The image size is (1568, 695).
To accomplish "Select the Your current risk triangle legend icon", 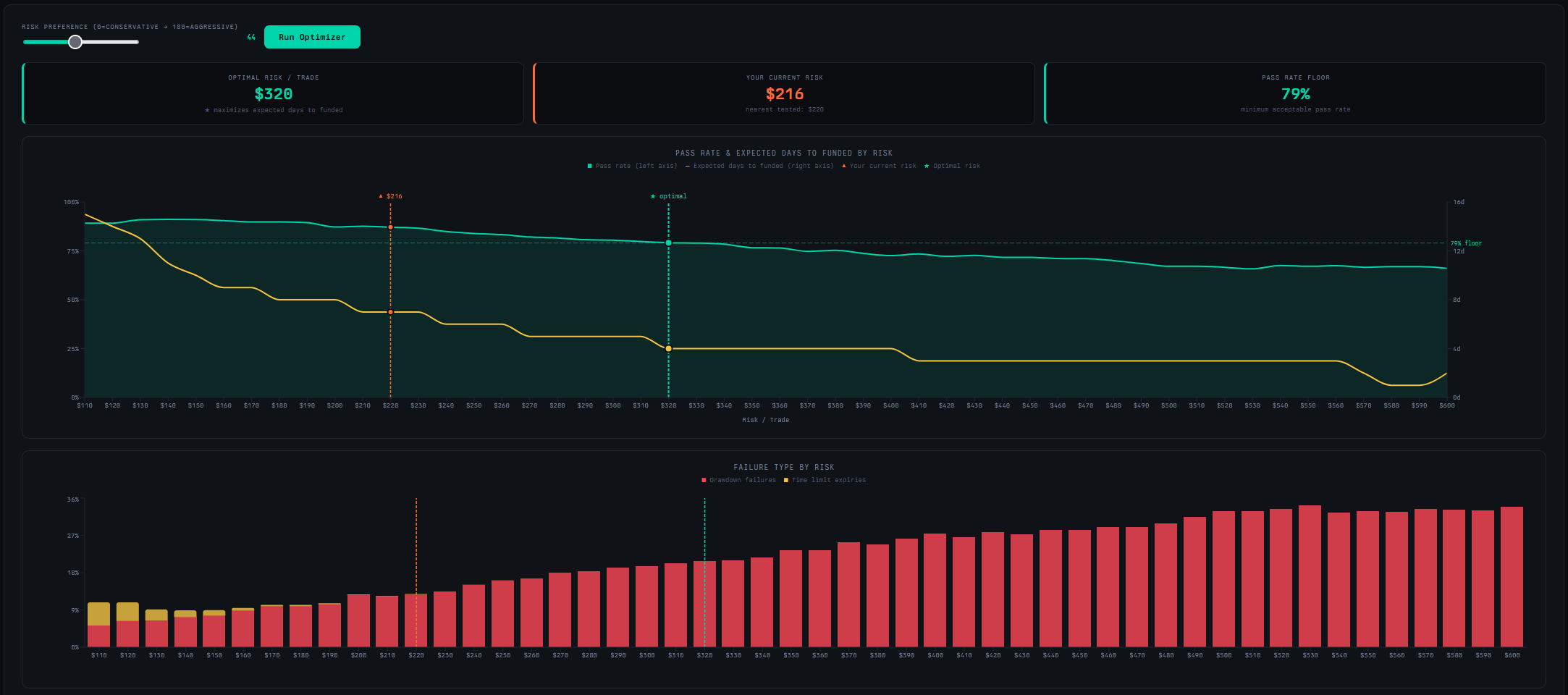I will [x=843, y=166].
